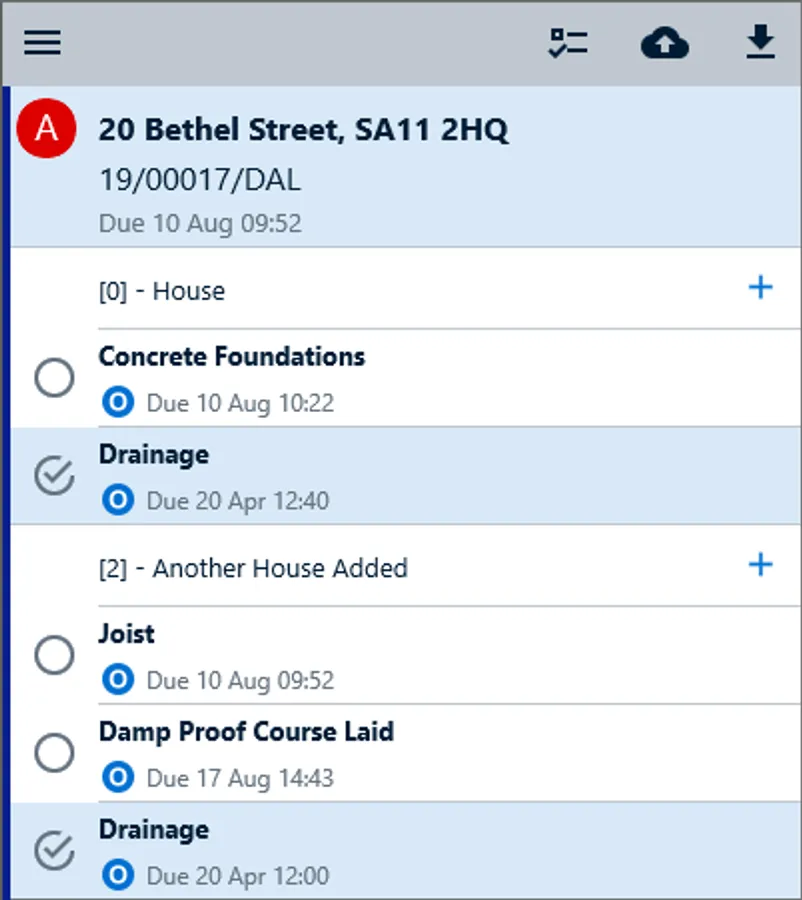The height and width of the screenshot is (900, 802).
Task: Check the Damp Proof Course Laid circle
Action: point(55,752)
